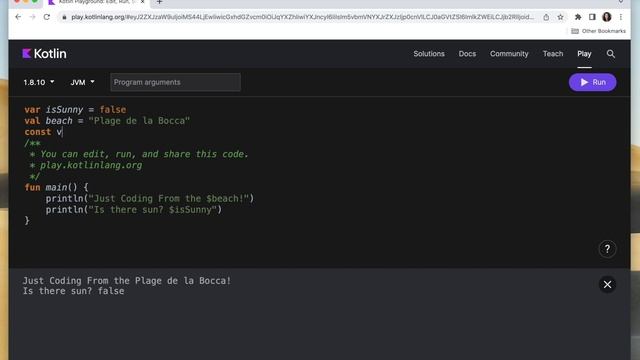Image resolution: width=640 pixels, height=360 pixels.
Task: Open browser extensions puzzle icon
Action: [x=578, y=17]
